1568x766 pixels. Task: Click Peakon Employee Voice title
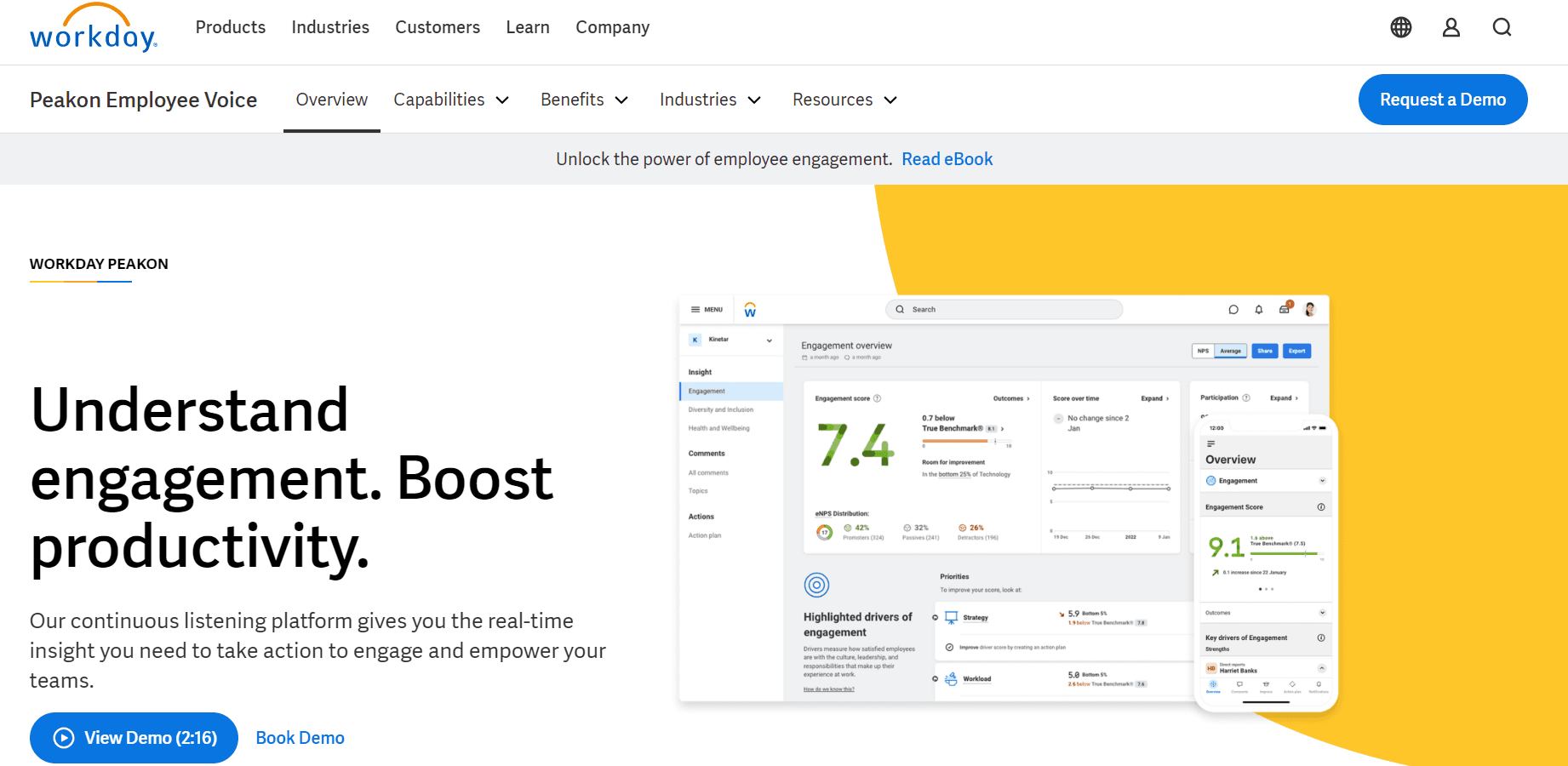[143, 100]
